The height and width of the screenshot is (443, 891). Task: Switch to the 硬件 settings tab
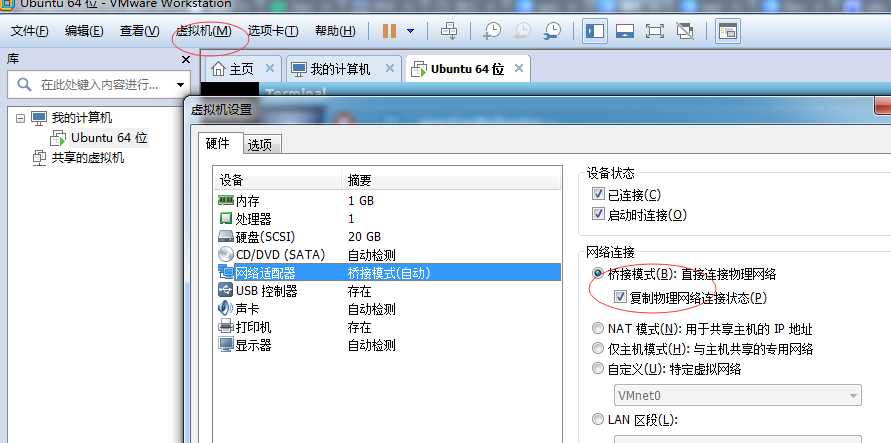[218, 143]
